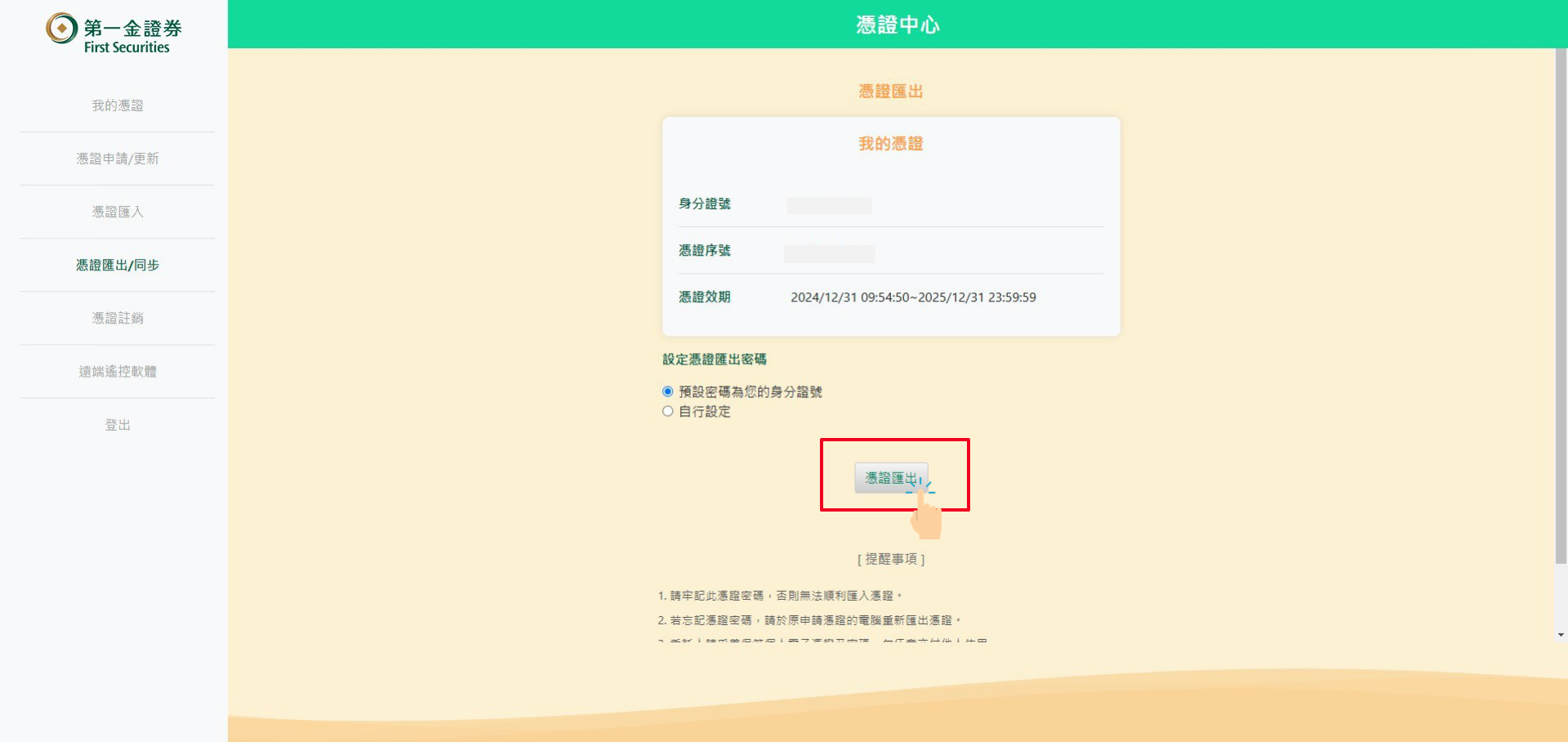Viewport: 1568px width, 742px height.
Task: Click the masked 身分證號 value field
Action: 829,205
